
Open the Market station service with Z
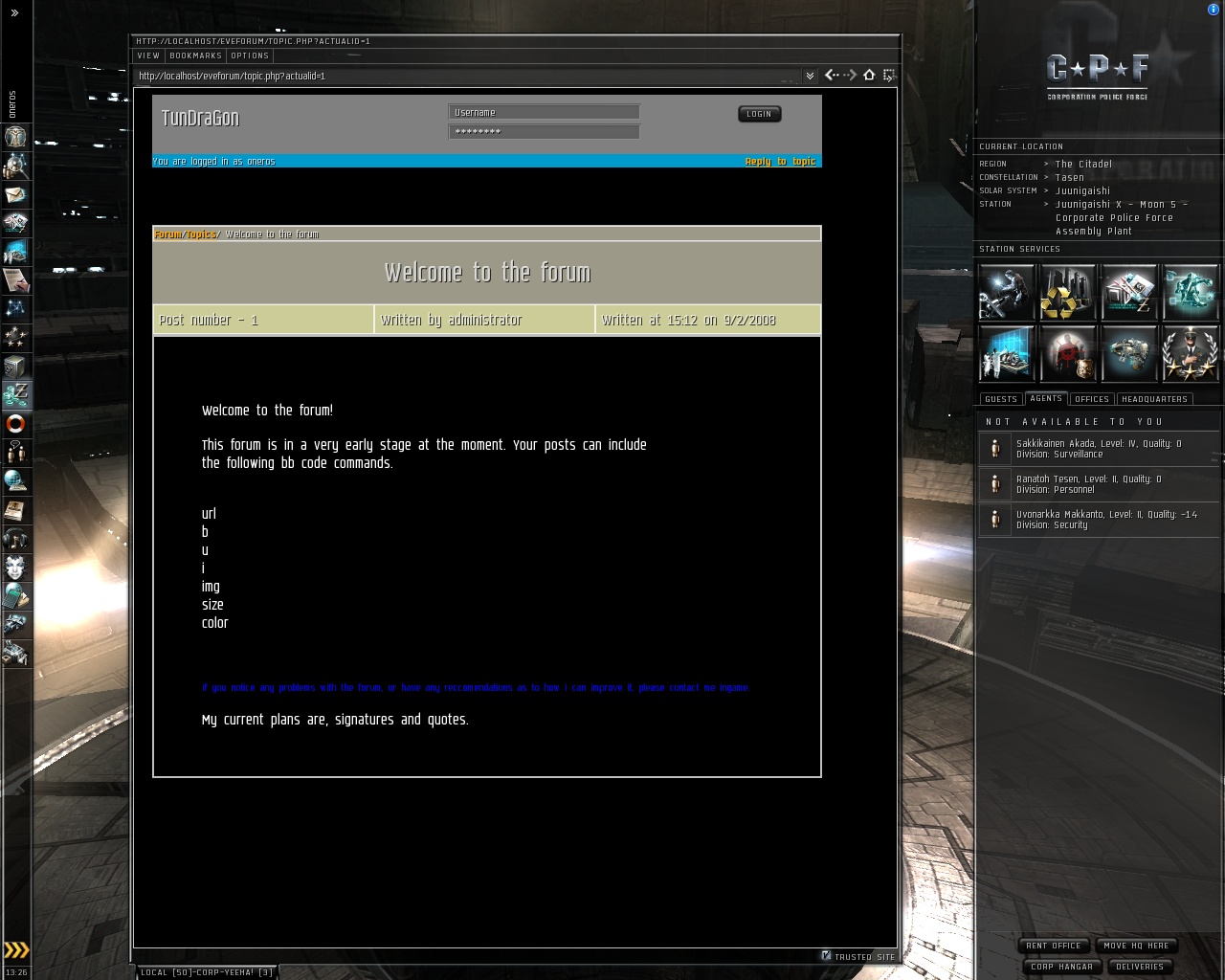point(1129,292)
